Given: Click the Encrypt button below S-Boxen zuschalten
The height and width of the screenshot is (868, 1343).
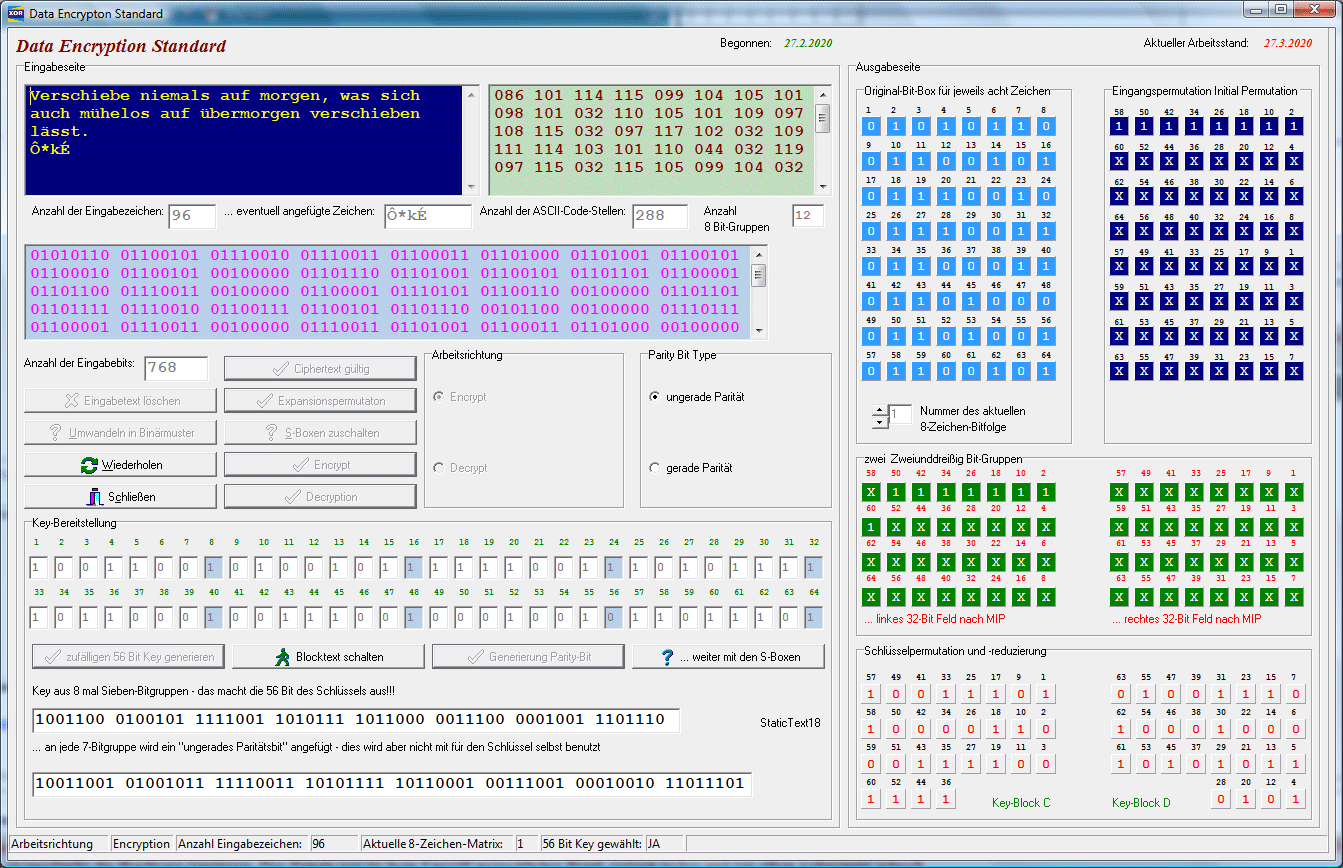Looking at the screenshot, I should [320, 465].
